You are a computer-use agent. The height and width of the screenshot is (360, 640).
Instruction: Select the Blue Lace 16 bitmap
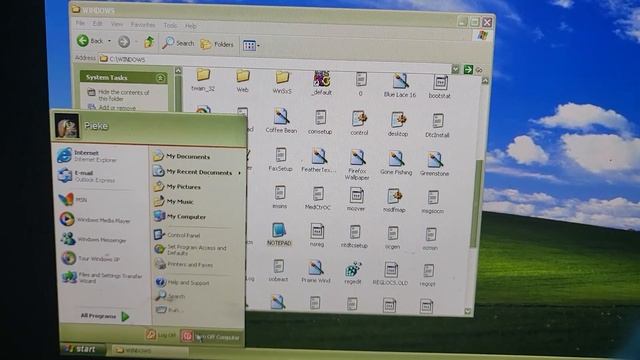click(x=400, y=85)
